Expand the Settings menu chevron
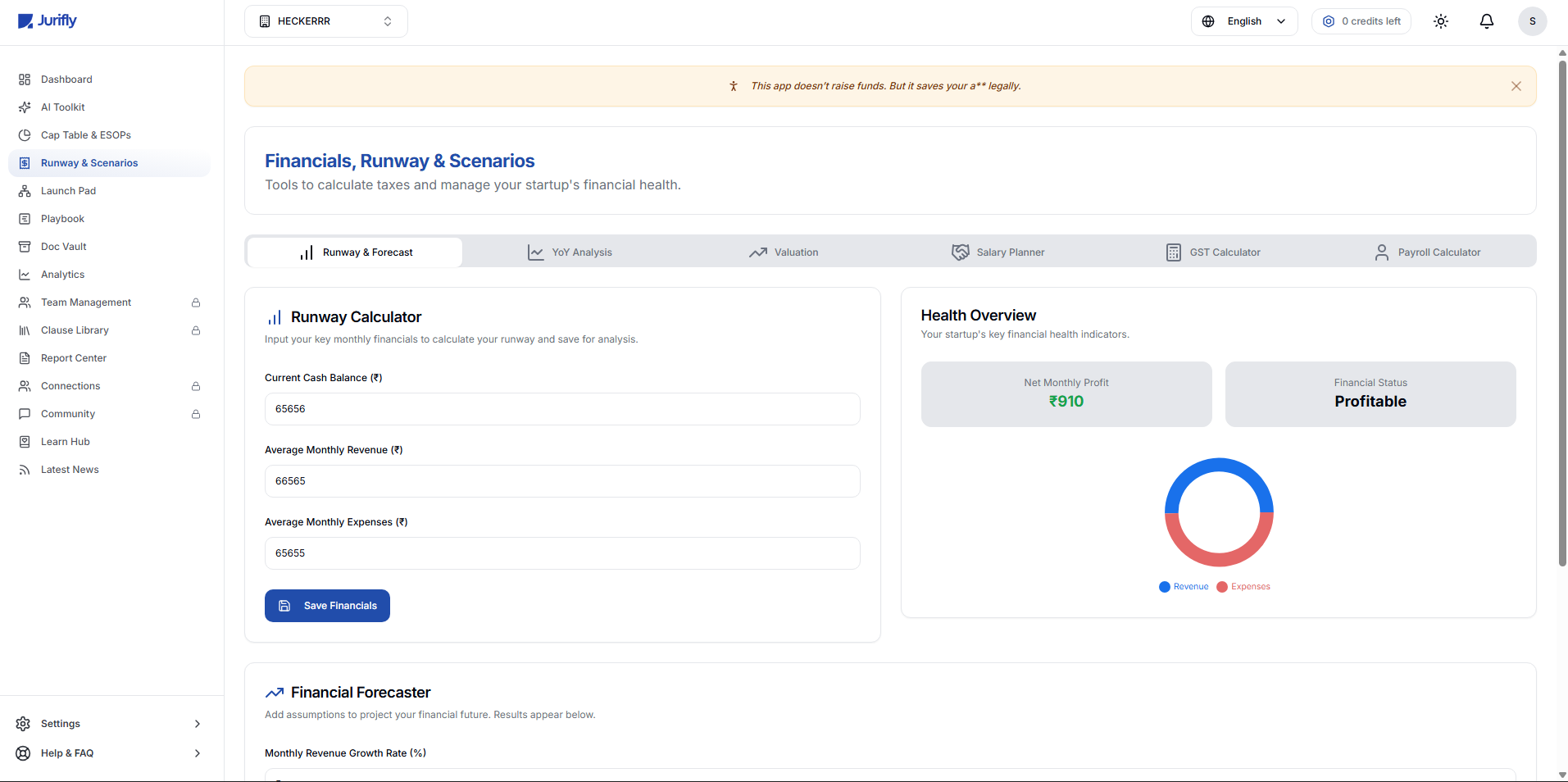1568x782 pixels. pyautogui.click(x=197, y=724)
